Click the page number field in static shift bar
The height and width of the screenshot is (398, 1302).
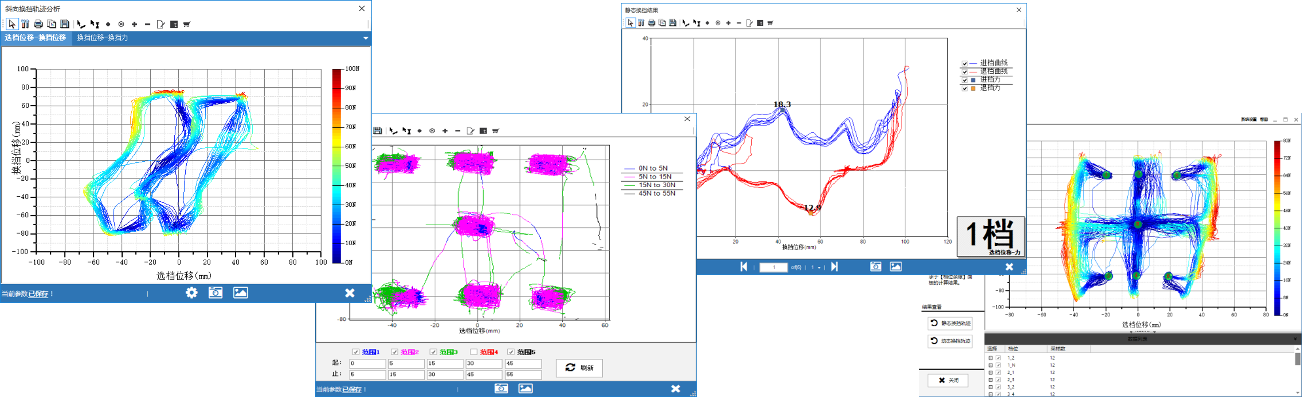(x=773, y=267)
